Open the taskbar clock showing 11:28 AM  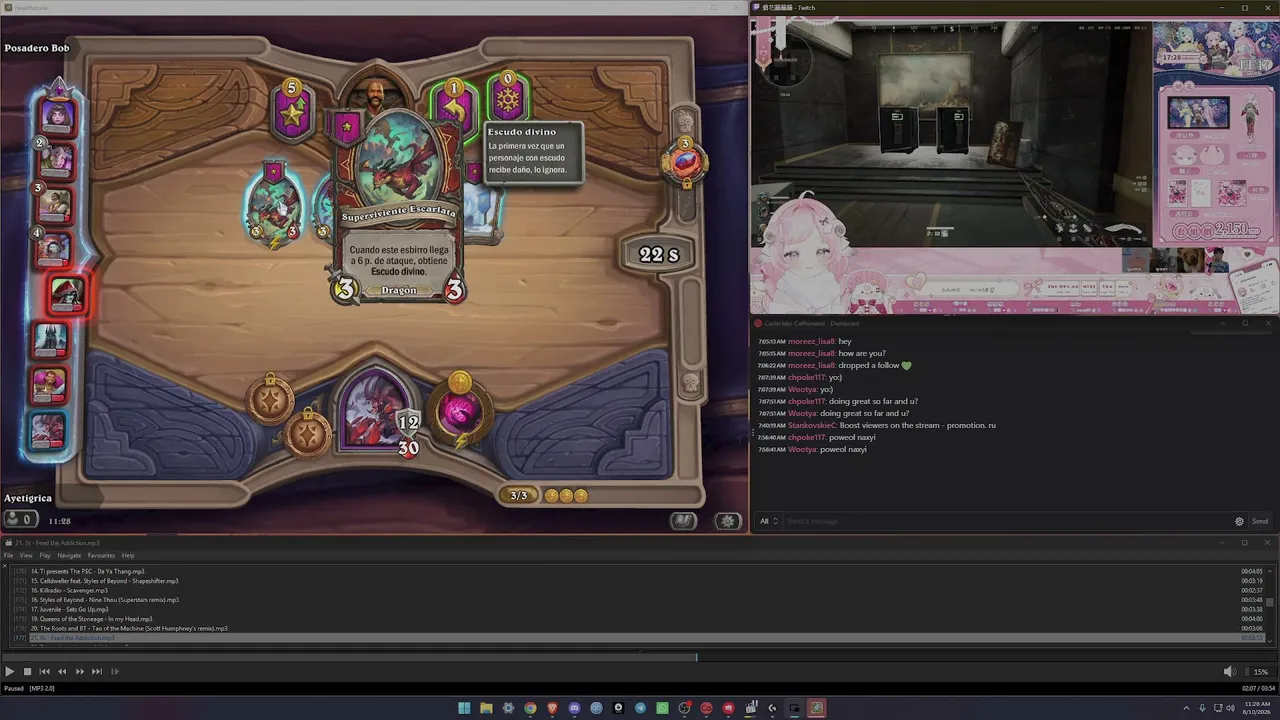pyautogui.click(x=1256, y=708)
